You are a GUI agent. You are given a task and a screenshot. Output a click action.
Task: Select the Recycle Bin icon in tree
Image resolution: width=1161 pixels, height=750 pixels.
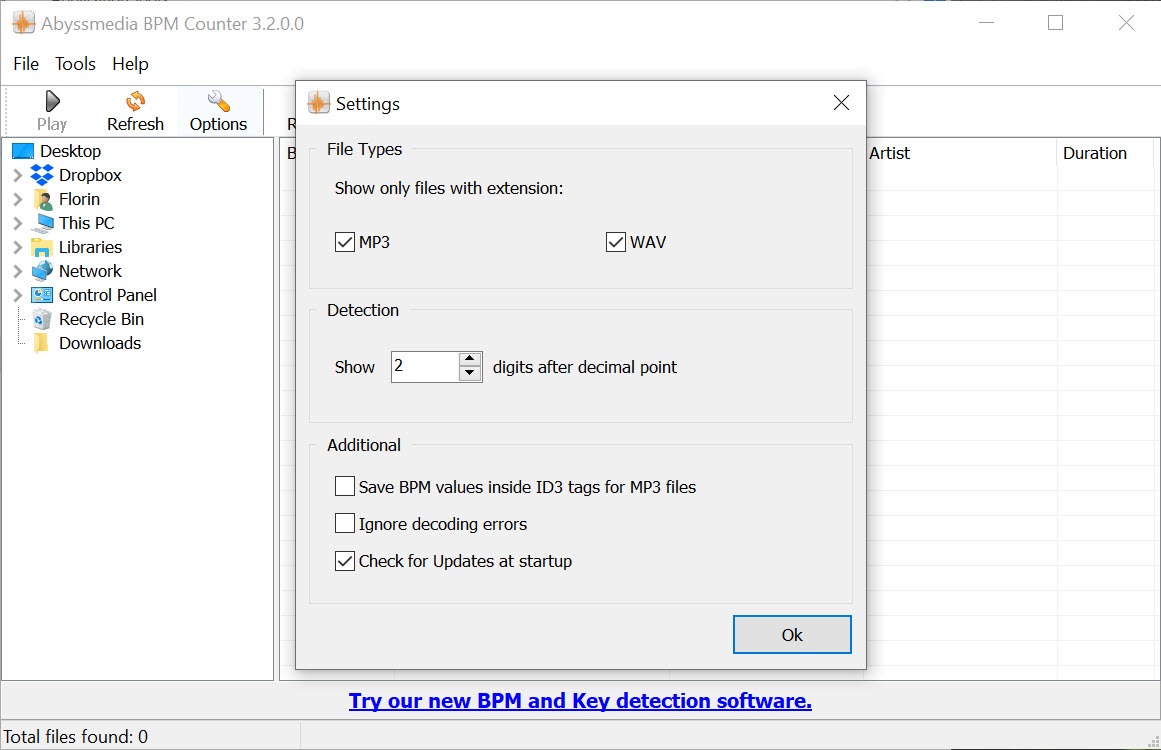tap(42, 319)
